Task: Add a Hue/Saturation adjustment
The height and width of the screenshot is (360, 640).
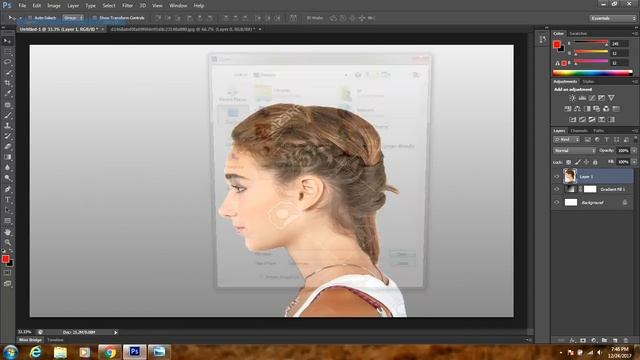Action: coord(568,109)
